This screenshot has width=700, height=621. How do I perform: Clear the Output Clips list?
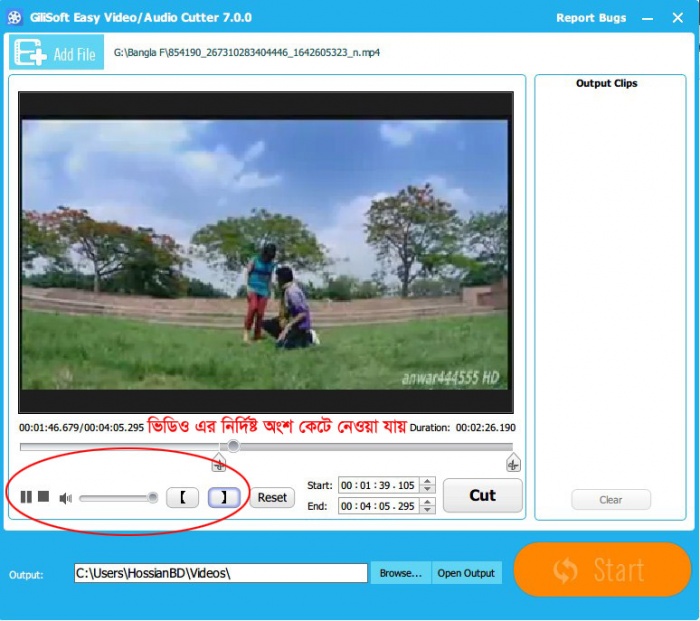(x=611, y=500)
